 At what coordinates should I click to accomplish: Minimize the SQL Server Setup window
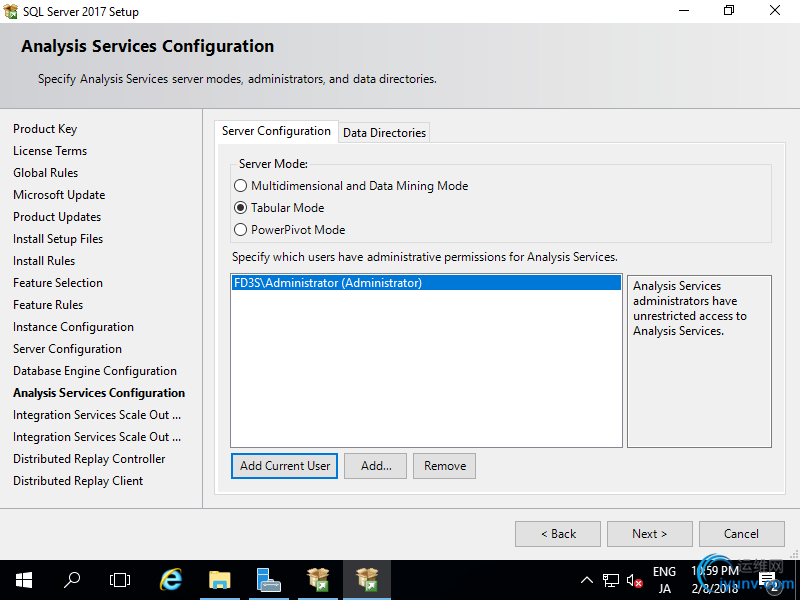684,11
